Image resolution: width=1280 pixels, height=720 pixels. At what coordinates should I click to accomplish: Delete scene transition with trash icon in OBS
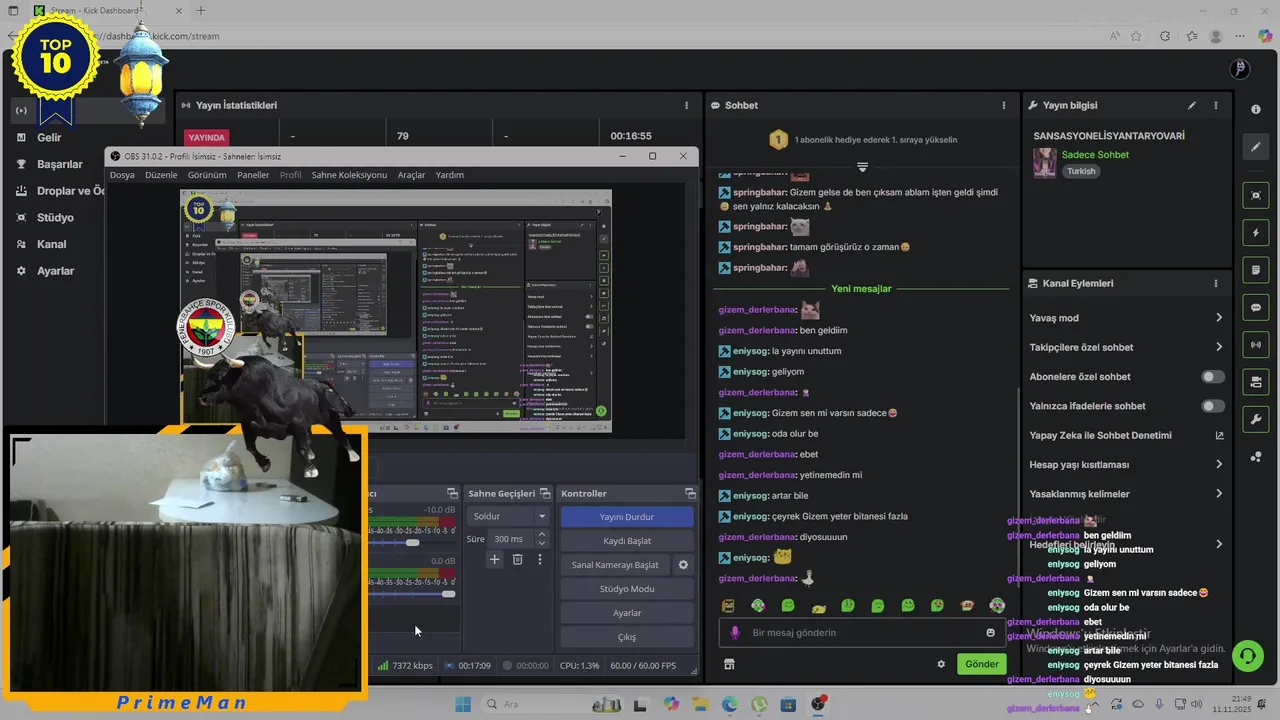tap(517, 560)
